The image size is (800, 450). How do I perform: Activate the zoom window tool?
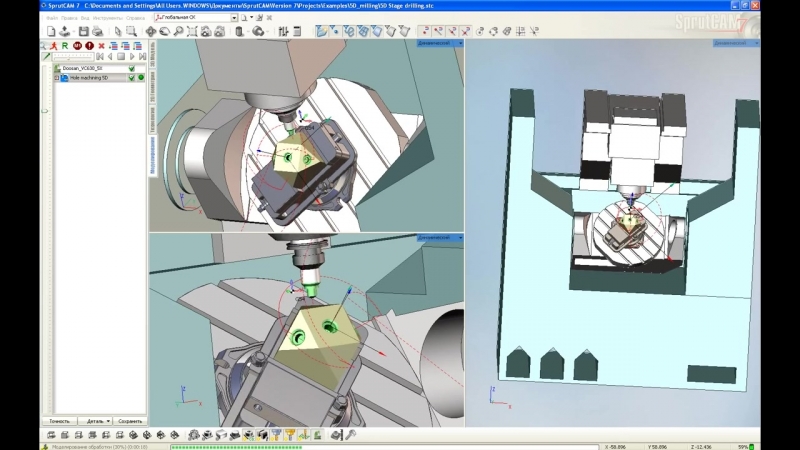[131, 32]
